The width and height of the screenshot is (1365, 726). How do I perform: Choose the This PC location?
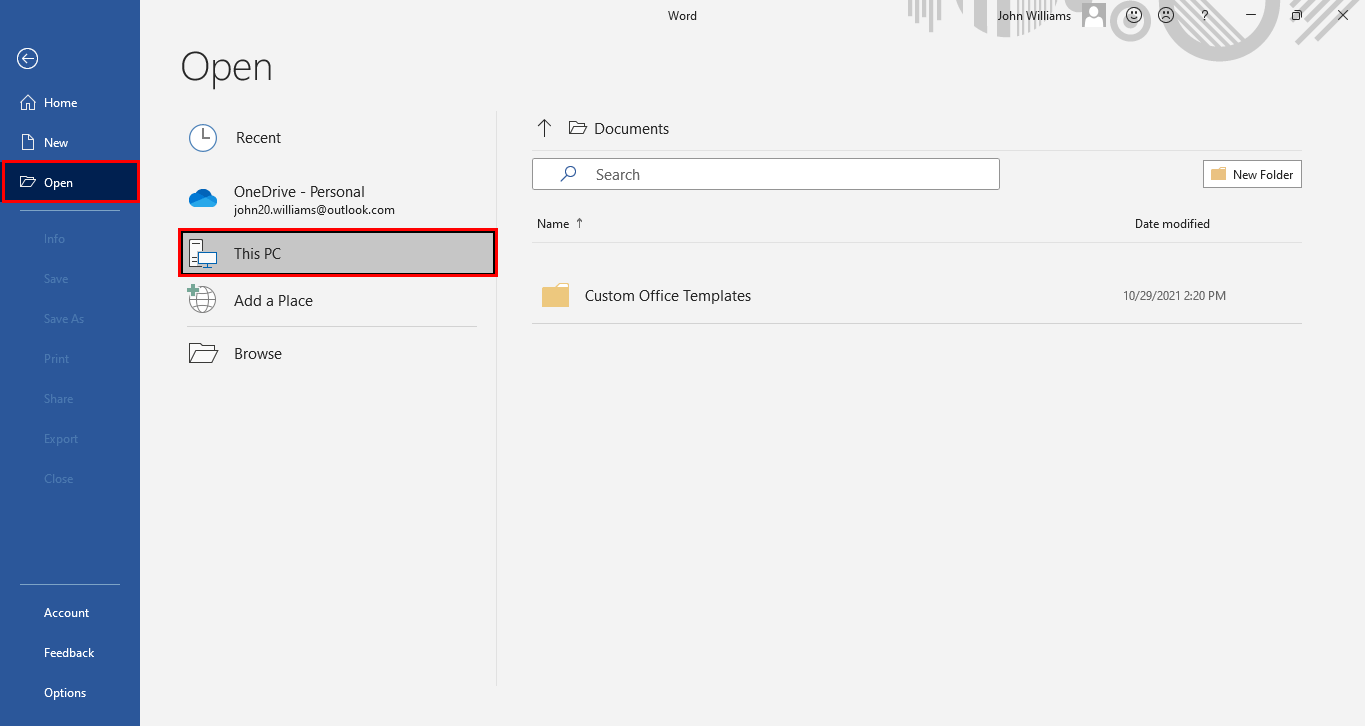(338, 254)
